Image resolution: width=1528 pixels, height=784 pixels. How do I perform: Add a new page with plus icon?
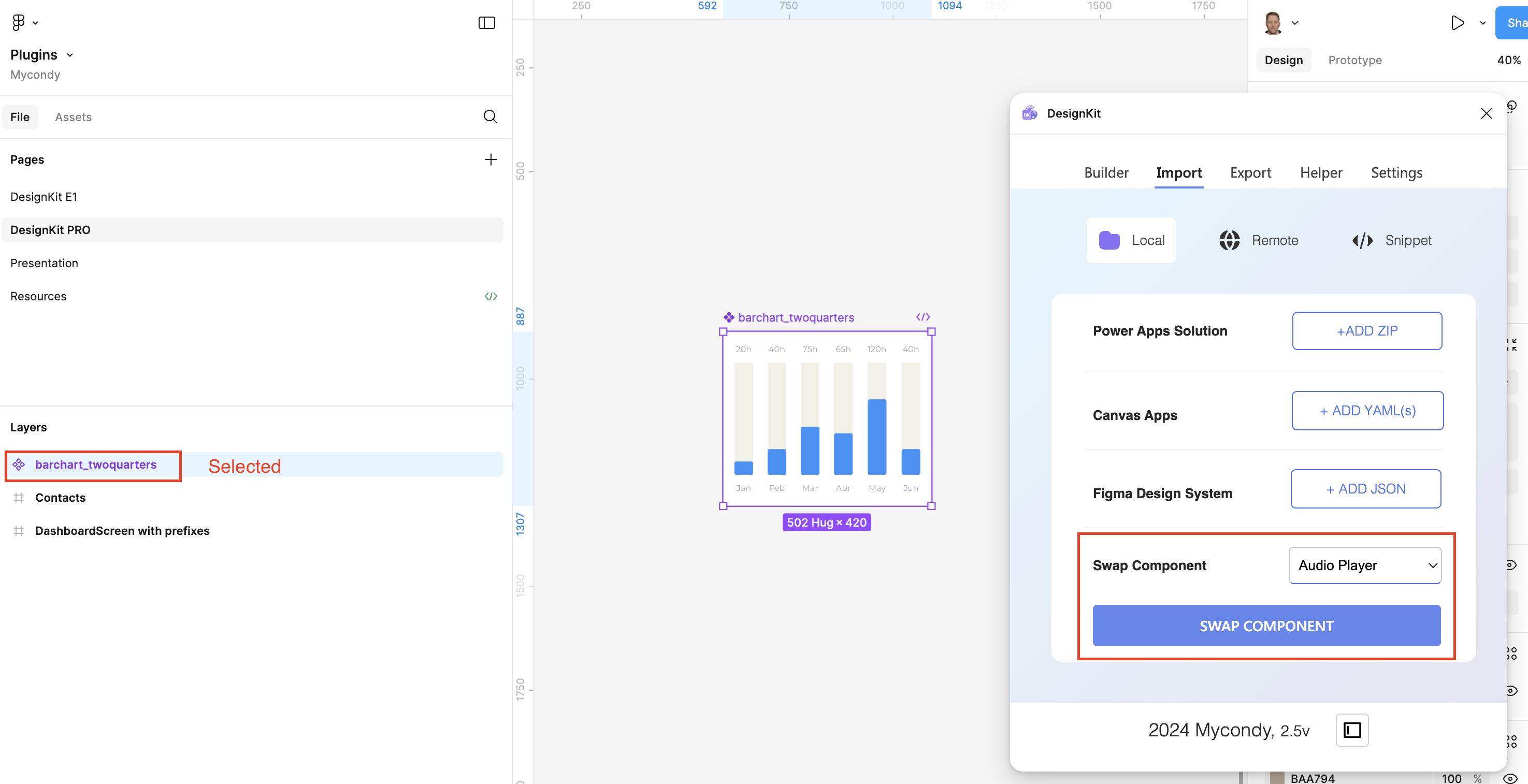tap(491, 159)
